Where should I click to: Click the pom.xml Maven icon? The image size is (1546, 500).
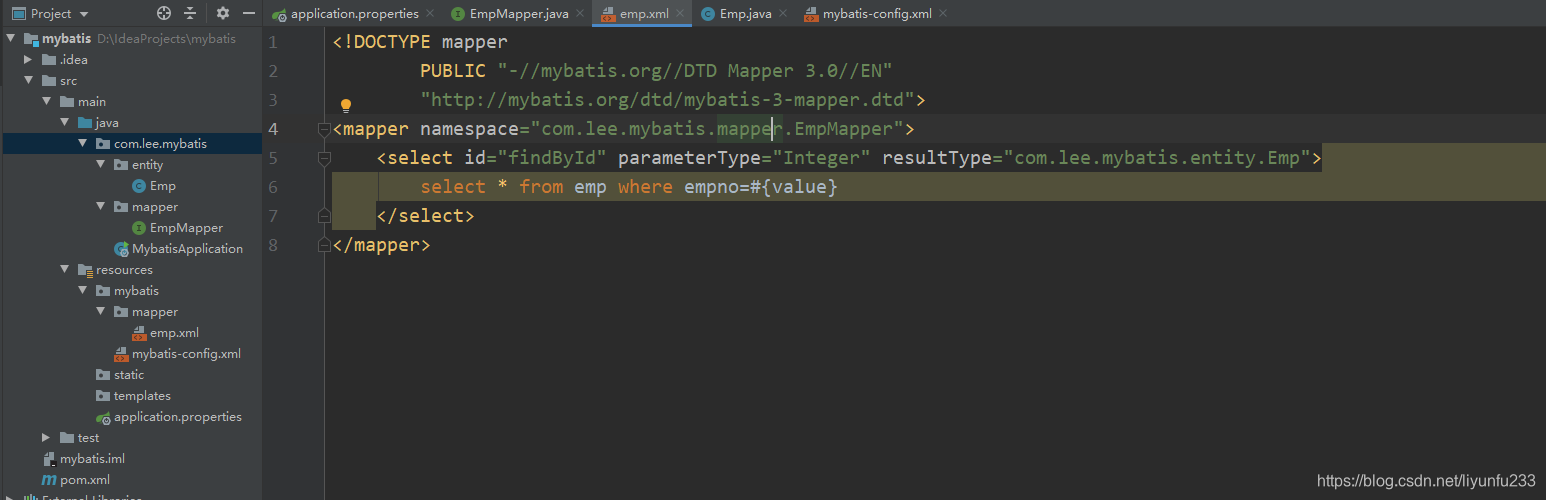coord(49,480)
